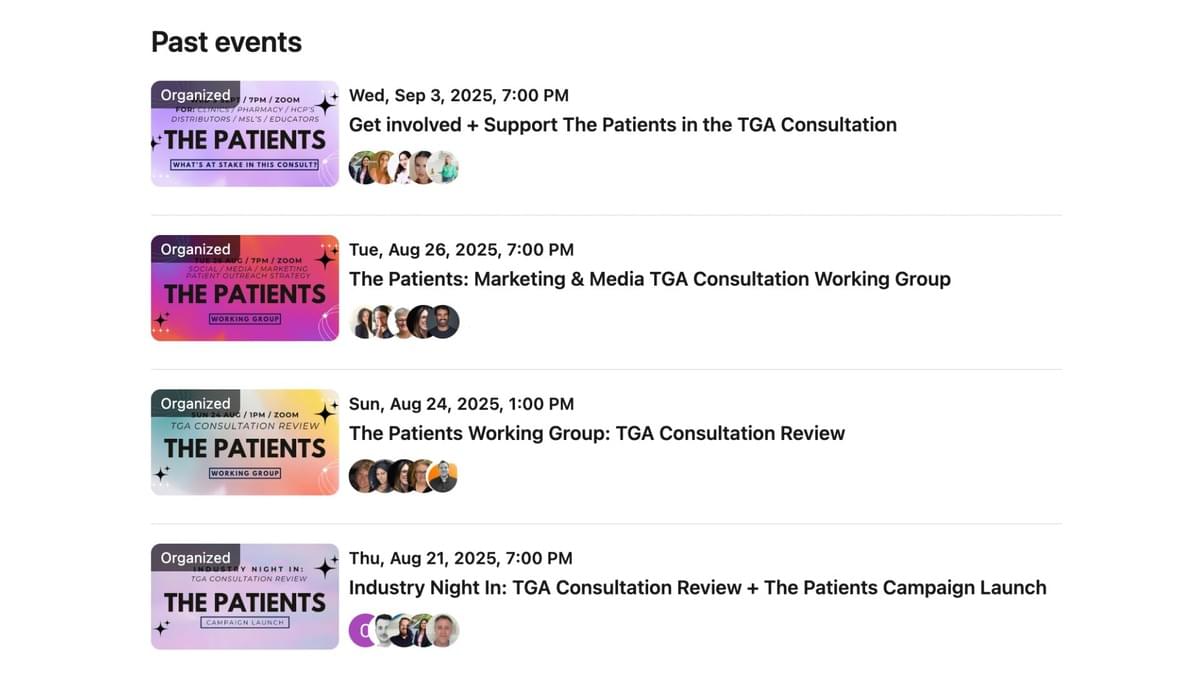
Task: Click the 'Past events' section heading
Action: [x=226, y=42]
